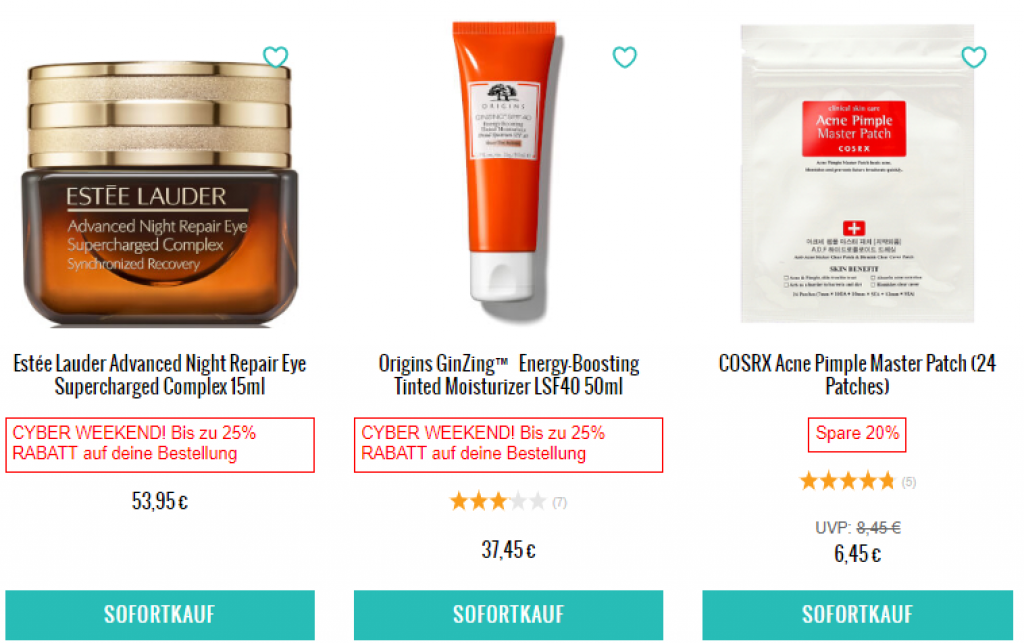This screenshot has width=1024, height=643.
Task: View five-star rating for COSRX patches
Action: tap(847, 481)
